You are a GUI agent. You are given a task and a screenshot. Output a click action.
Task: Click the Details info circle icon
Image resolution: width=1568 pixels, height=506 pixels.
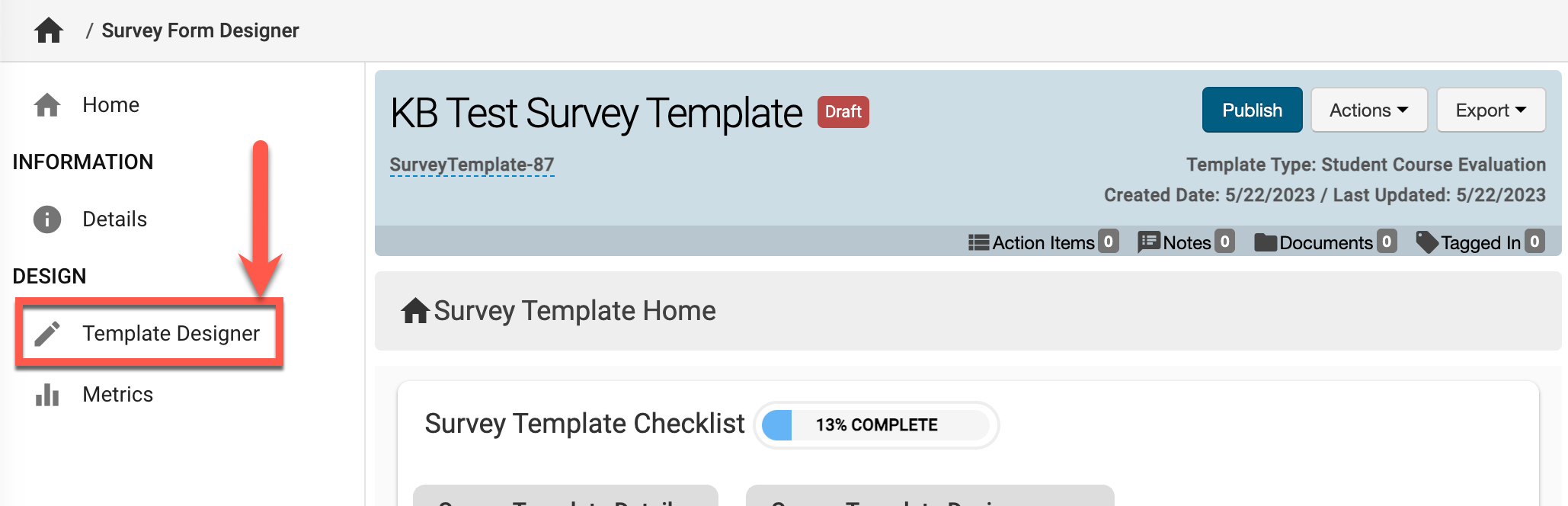(x=47, y=219)
